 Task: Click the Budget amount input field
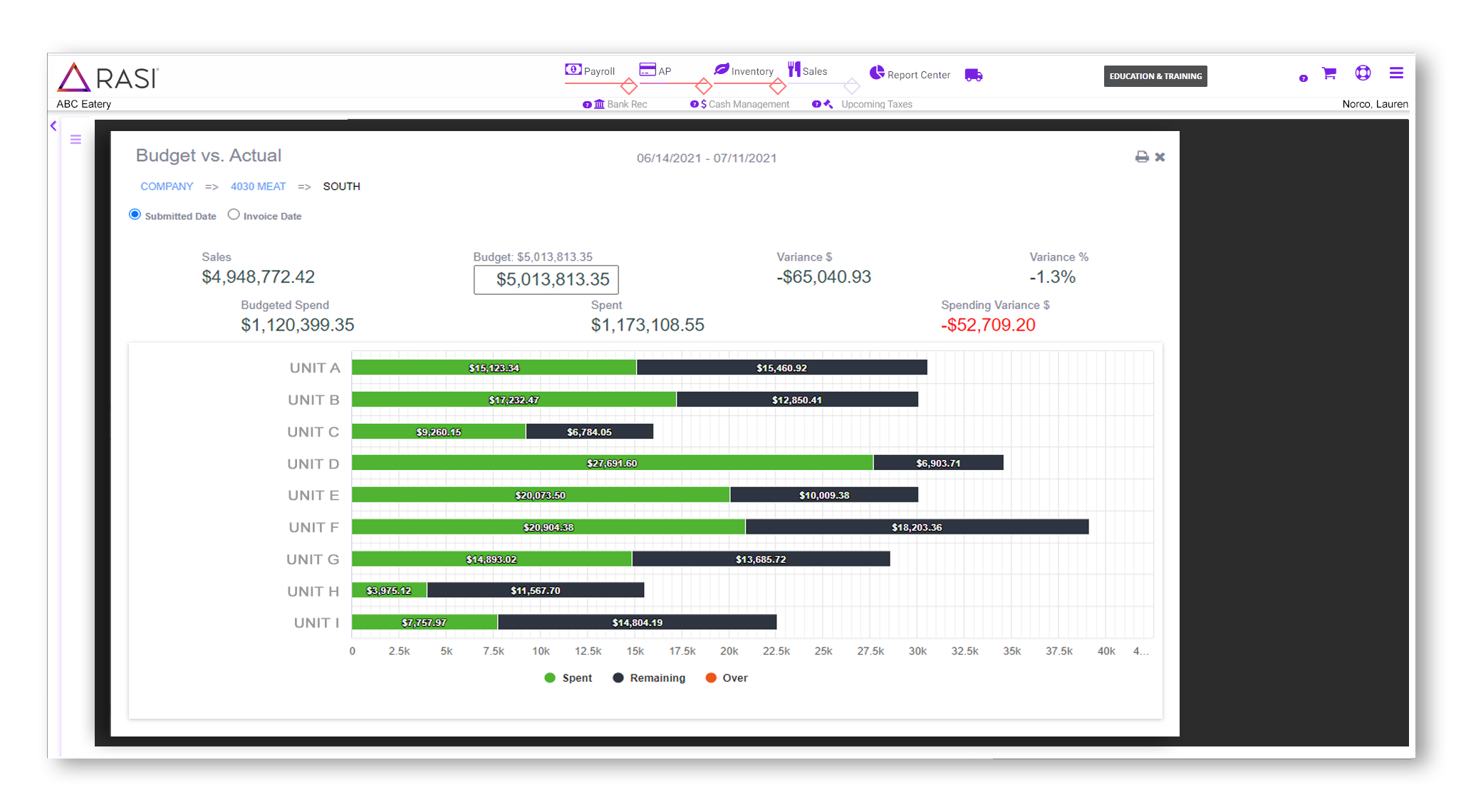(x=546, y=279)
